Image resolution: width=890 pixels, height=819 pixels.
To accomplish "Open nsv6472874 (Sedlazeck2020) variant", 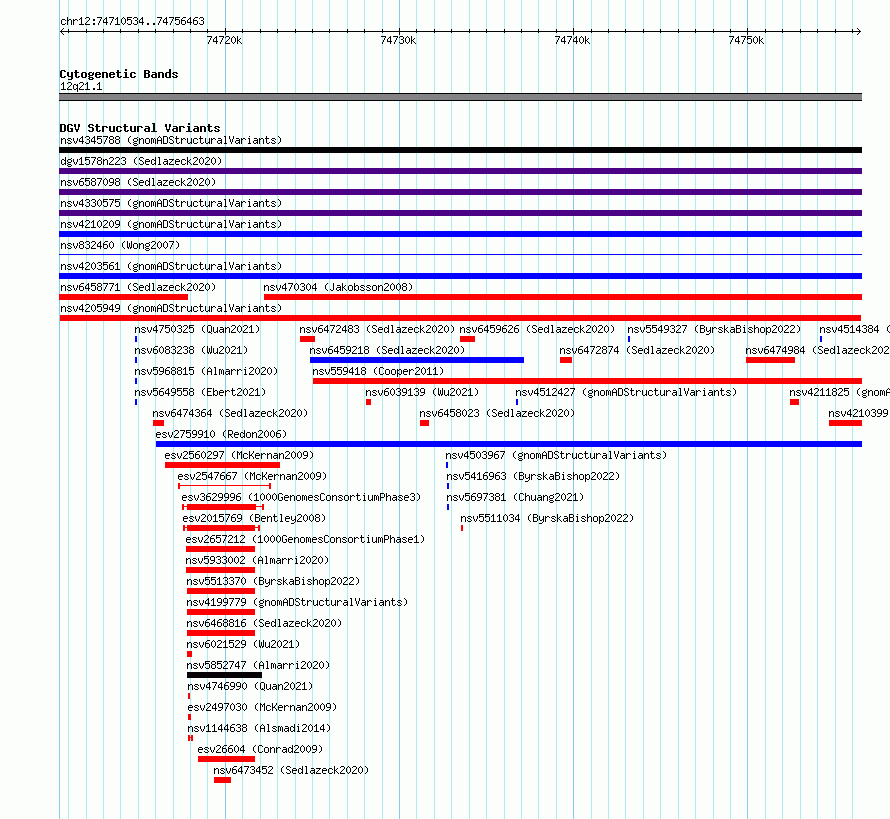I will pyautogui.click(x=637, y=350).
